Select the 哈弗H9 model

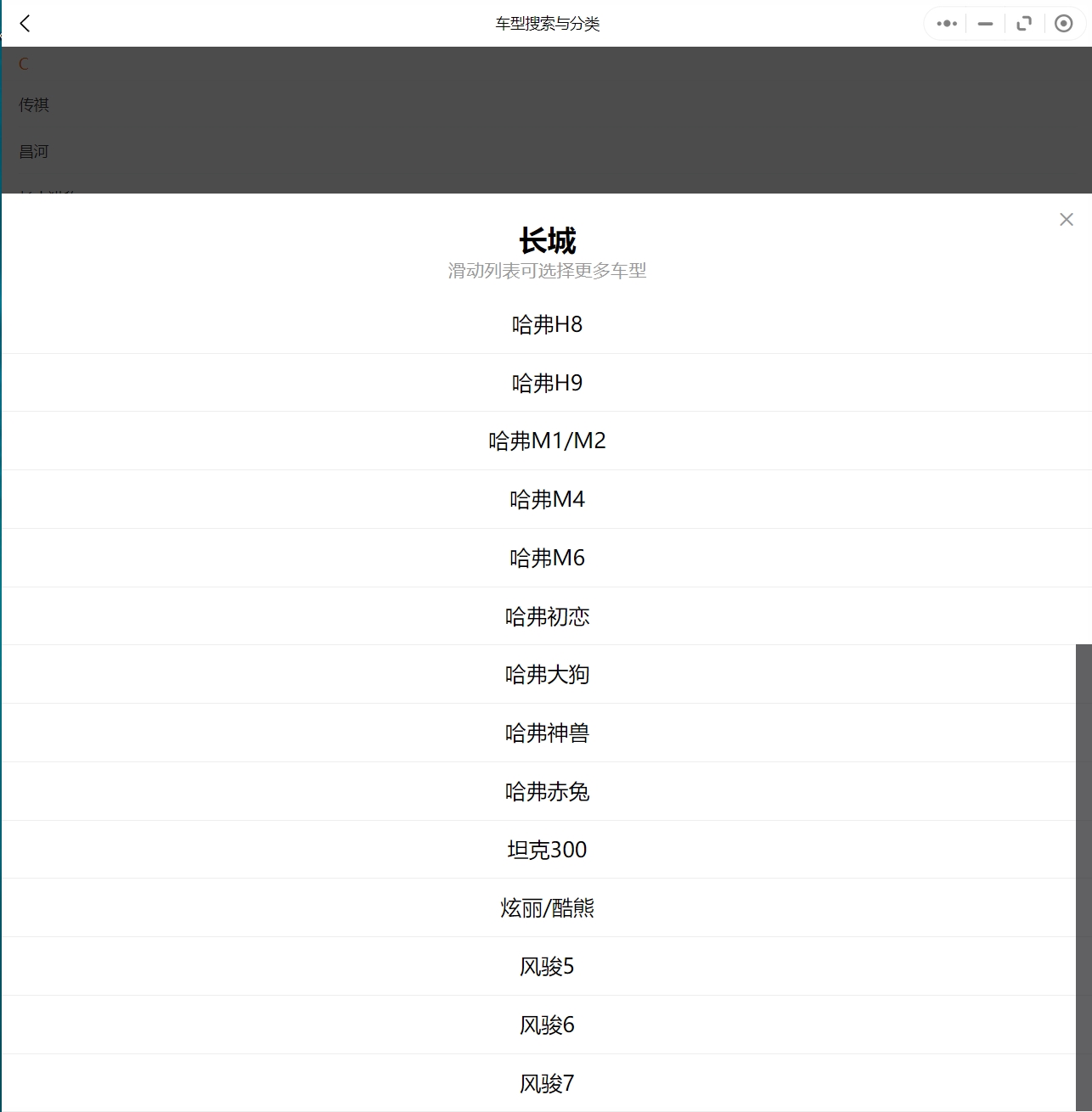tap(547, 383)
